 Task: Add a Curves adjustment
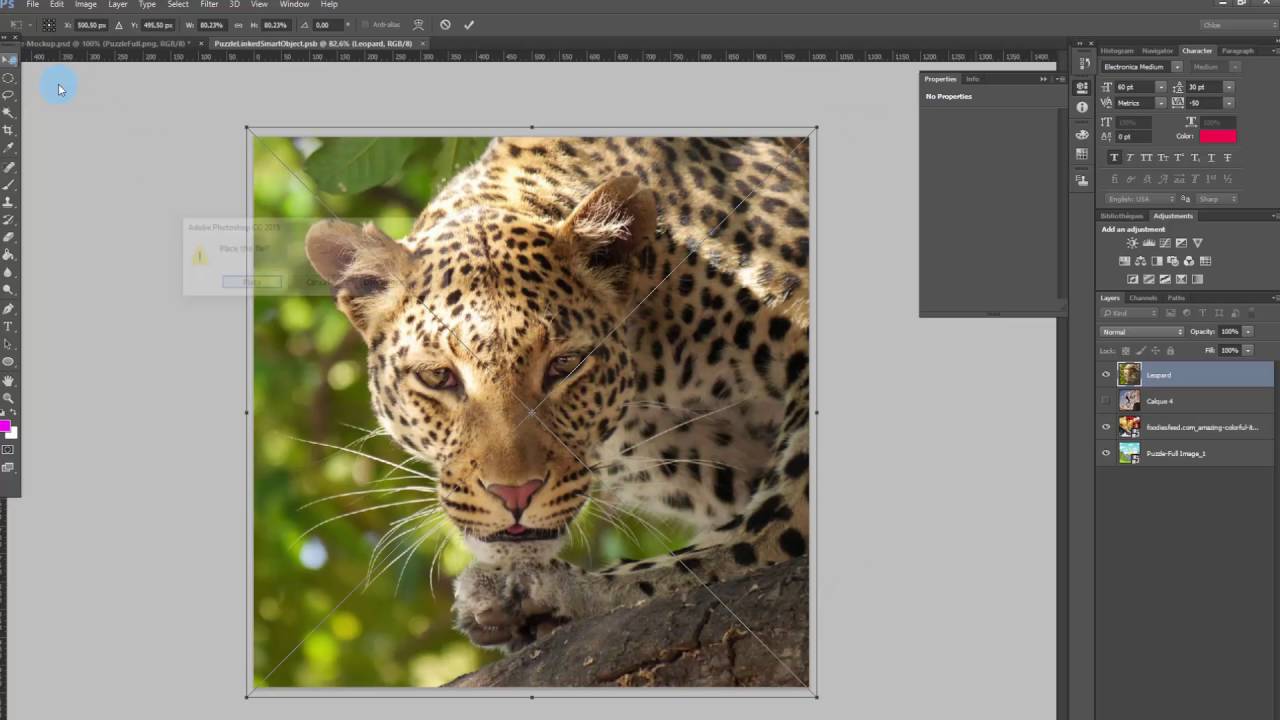point(1165,243)
